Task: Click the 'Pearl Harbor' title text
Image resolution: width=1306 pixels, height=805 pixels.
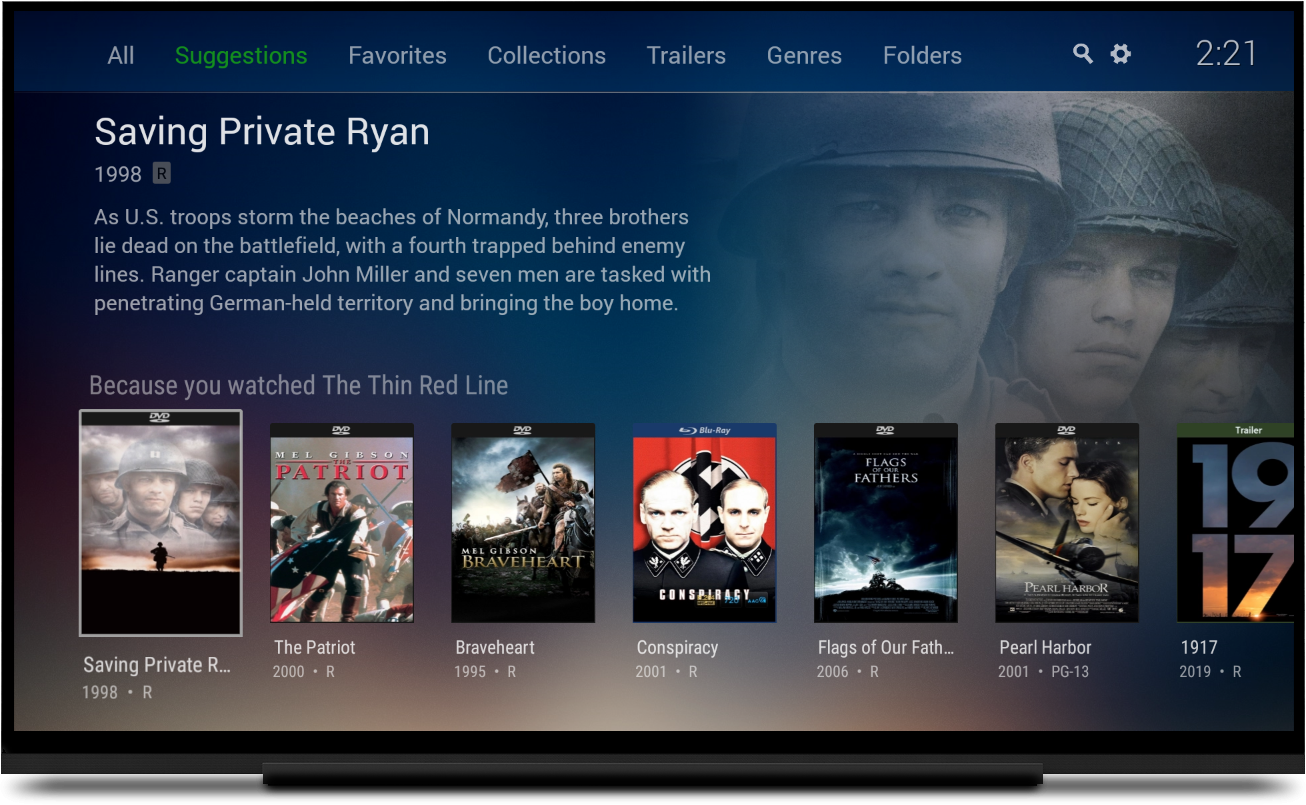Action: pos(1045,647)
